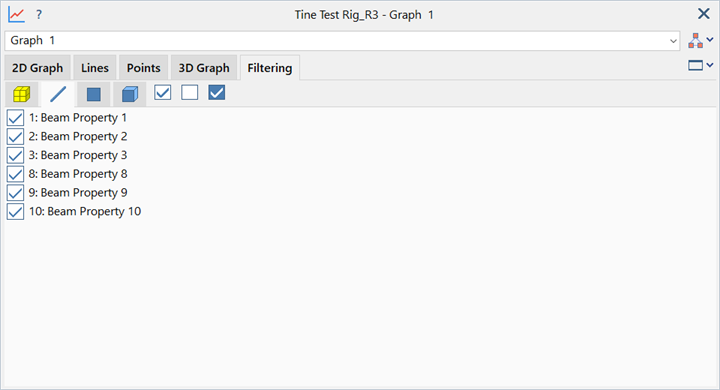Uncheck Beam Property 3 checkbox
This screenshot has height=390, width=720.
pyautogui.click(x=15, y=155)
